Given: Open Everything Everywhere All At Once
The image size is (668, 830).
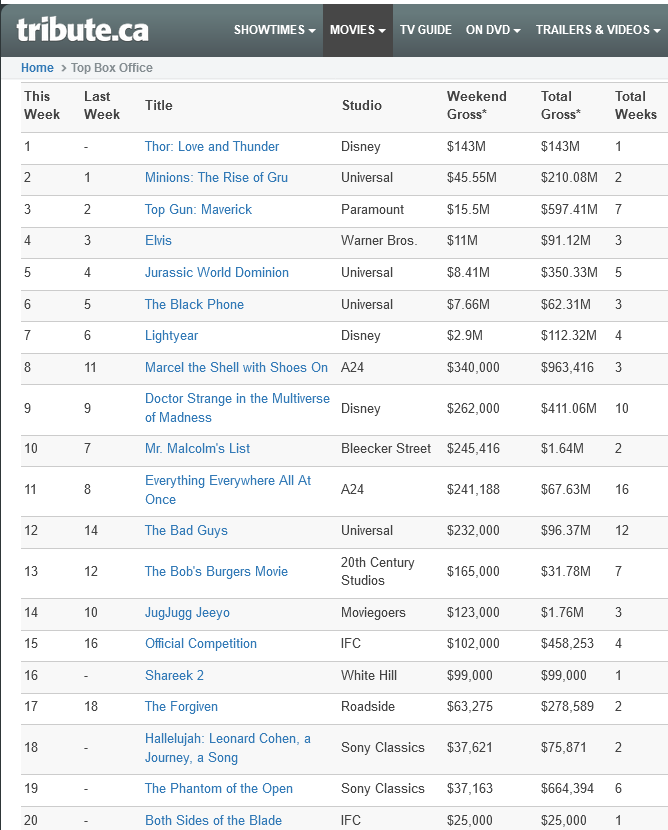Looking at the screenshot, I should [x=227, y=481].
